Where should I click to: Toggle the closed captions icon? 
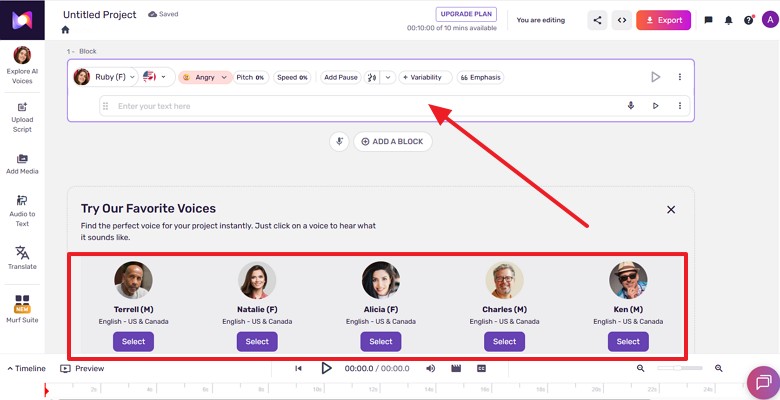click(481, 369)
